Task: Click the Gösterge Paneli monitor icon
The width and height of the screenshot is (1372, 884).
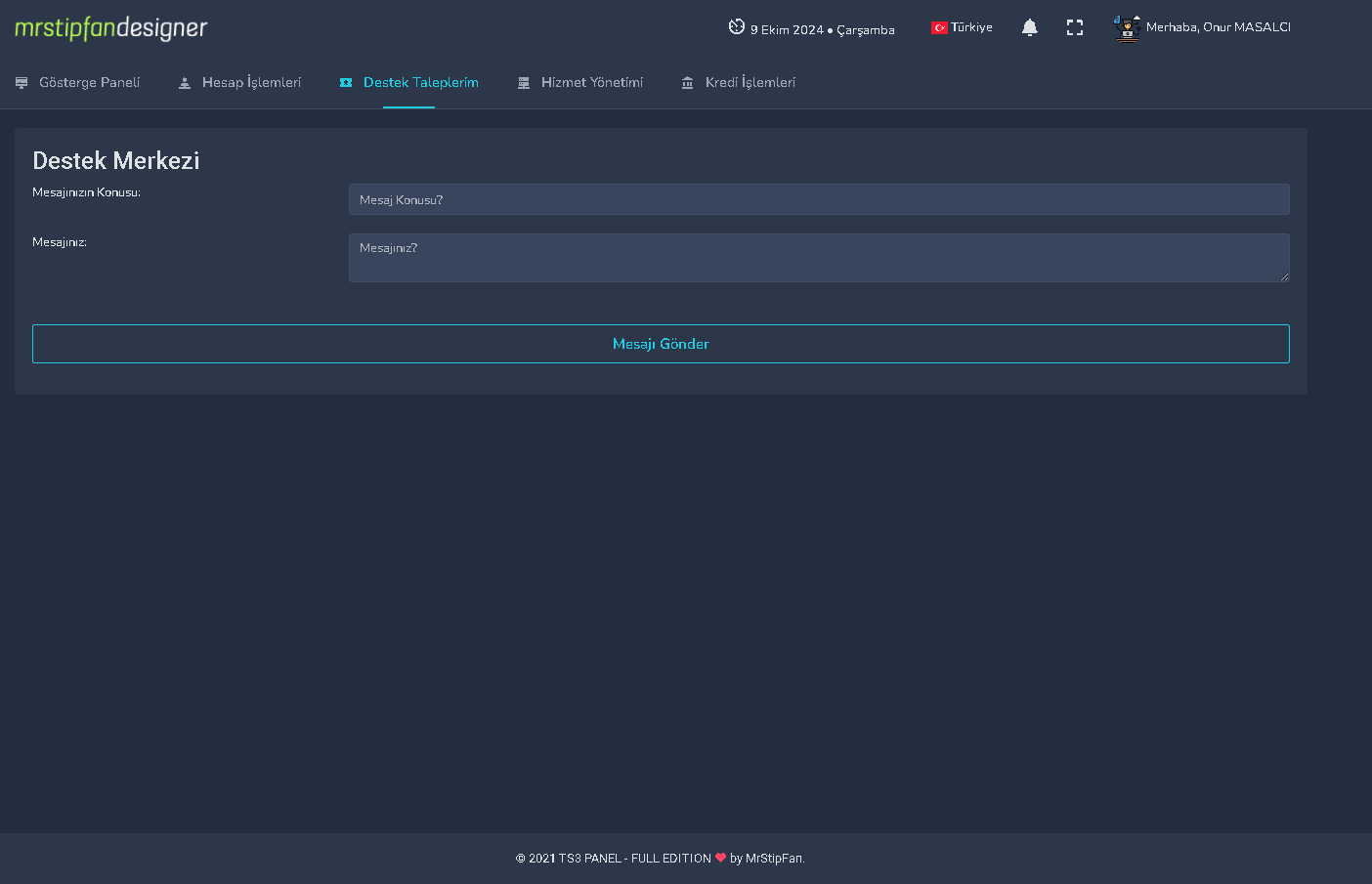Action: click(x=21, y=83)
